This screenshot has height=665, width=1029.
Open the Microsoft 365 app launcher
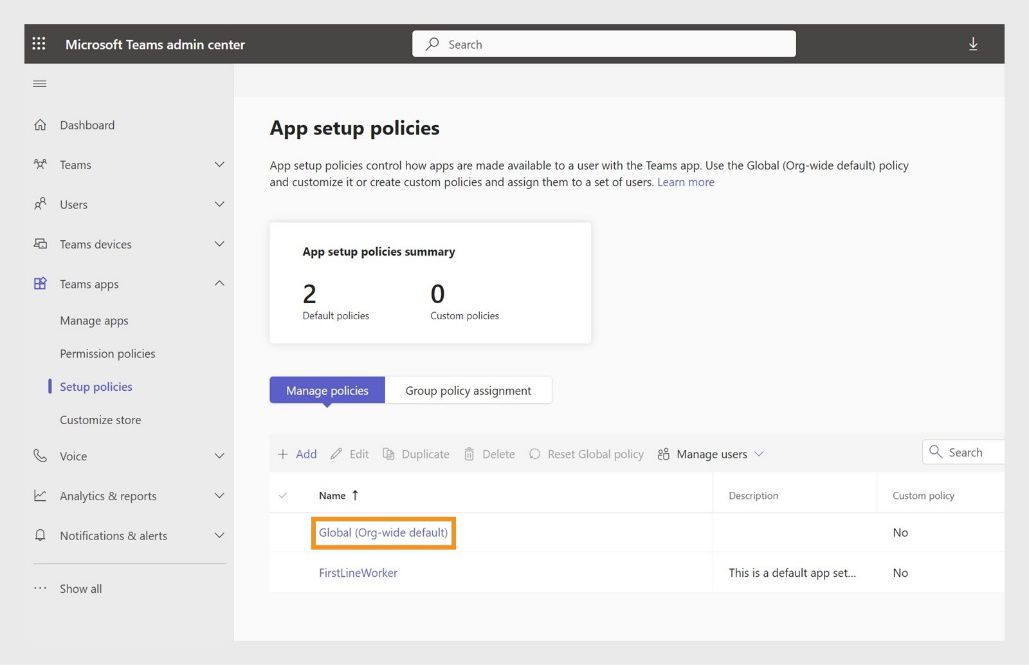click(38, 43)
